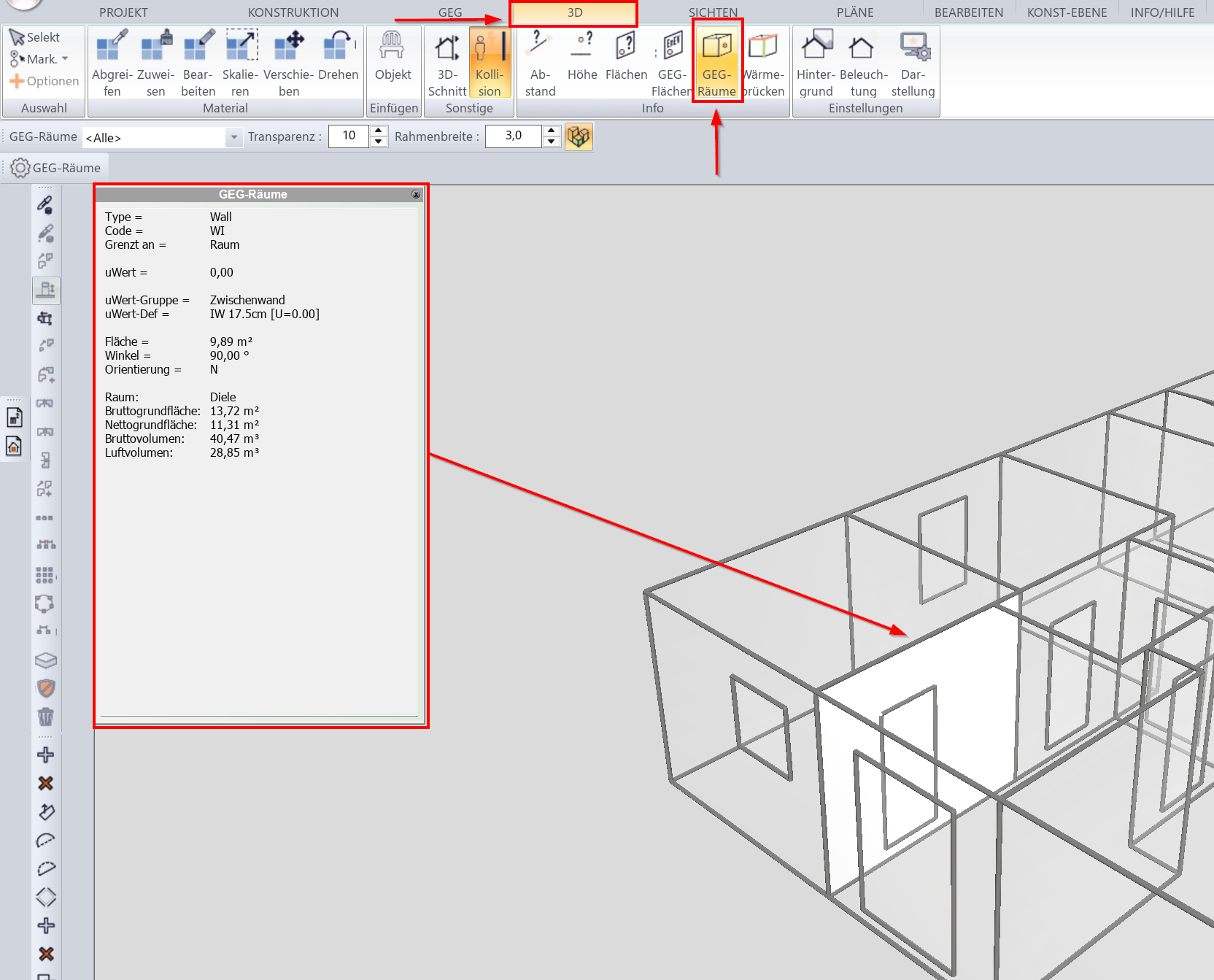
Task: Switch to the PROJEKT ribbon tab
Action: (x=123, y=12)
